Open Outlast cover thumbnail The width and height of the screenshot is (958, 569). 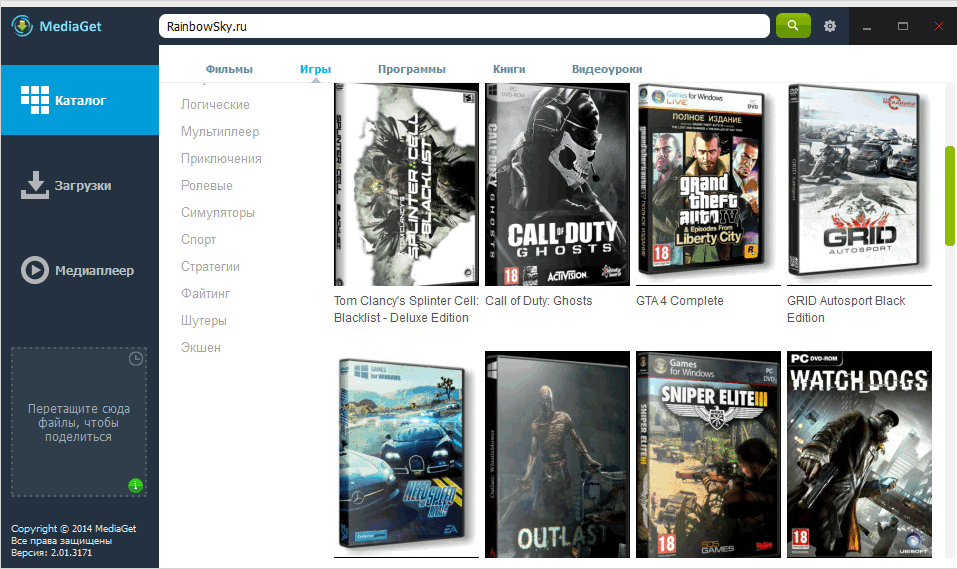click(557, 454)
